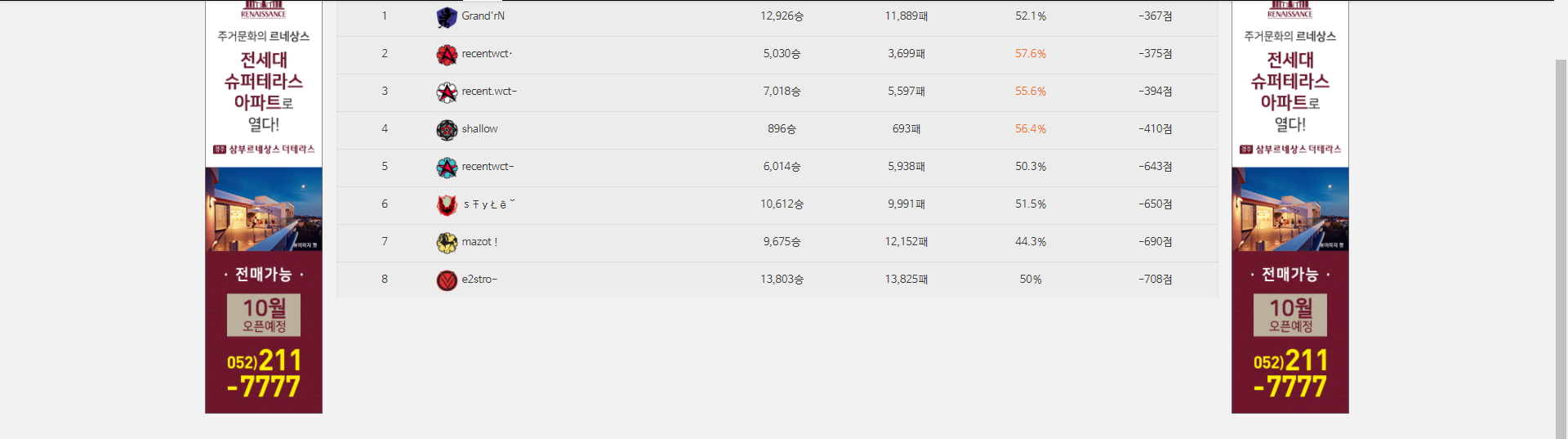Click the avatar icon of rank 3 player
Image resolution: width=1568 pixels, height=439 pixels.
coord(447,92)
